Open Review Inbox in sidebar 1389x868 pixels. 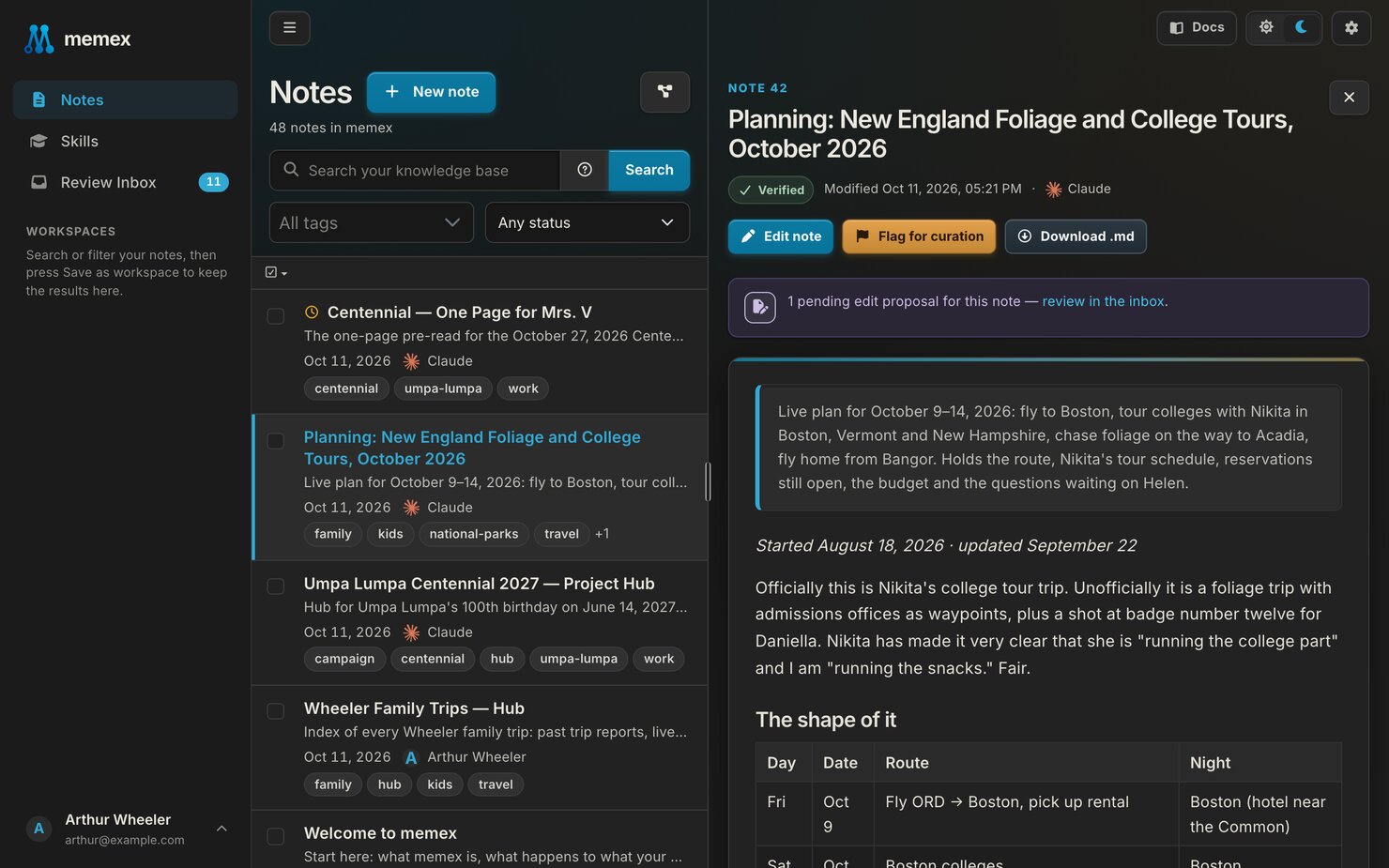(125, 182)
